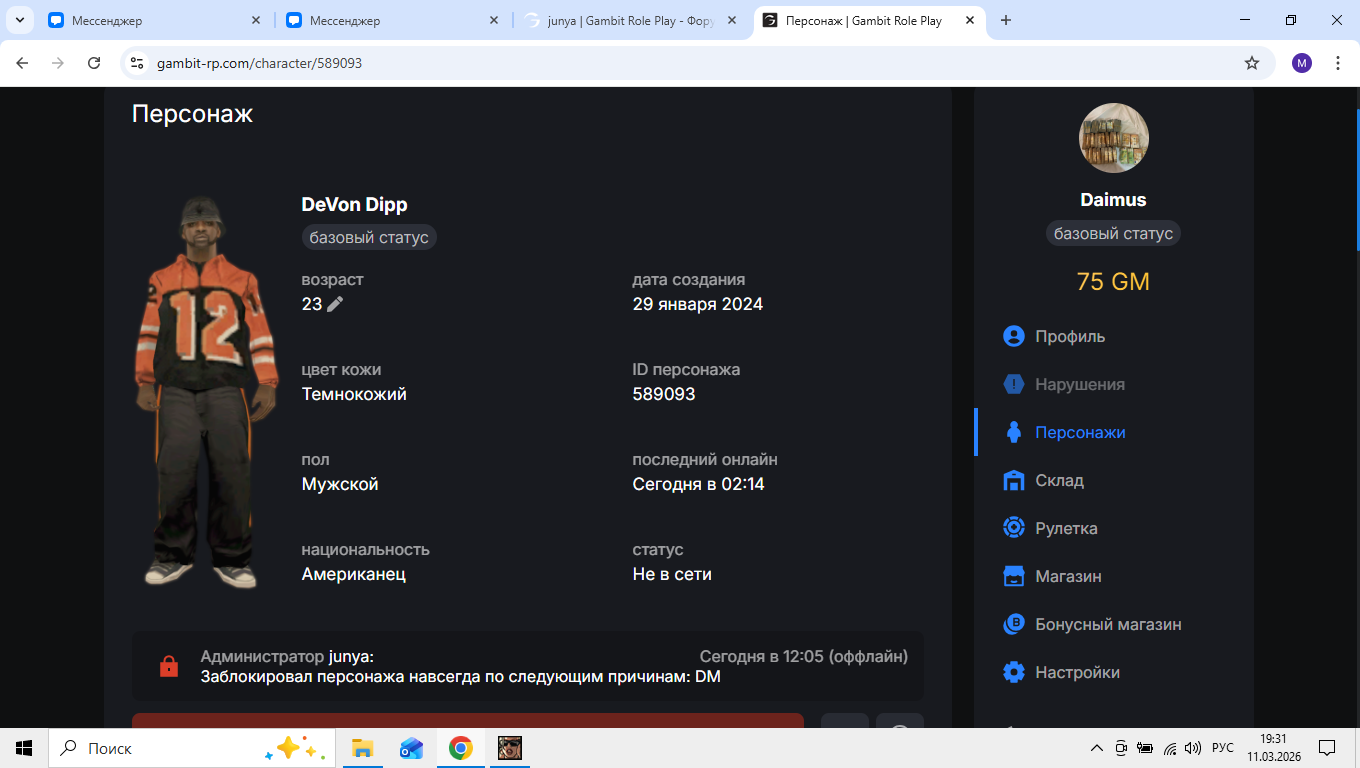The width and height of the screenshot is (1360, 768).
Task: Open the Chrome three-dot menu
Action: tap(1338, 63)
